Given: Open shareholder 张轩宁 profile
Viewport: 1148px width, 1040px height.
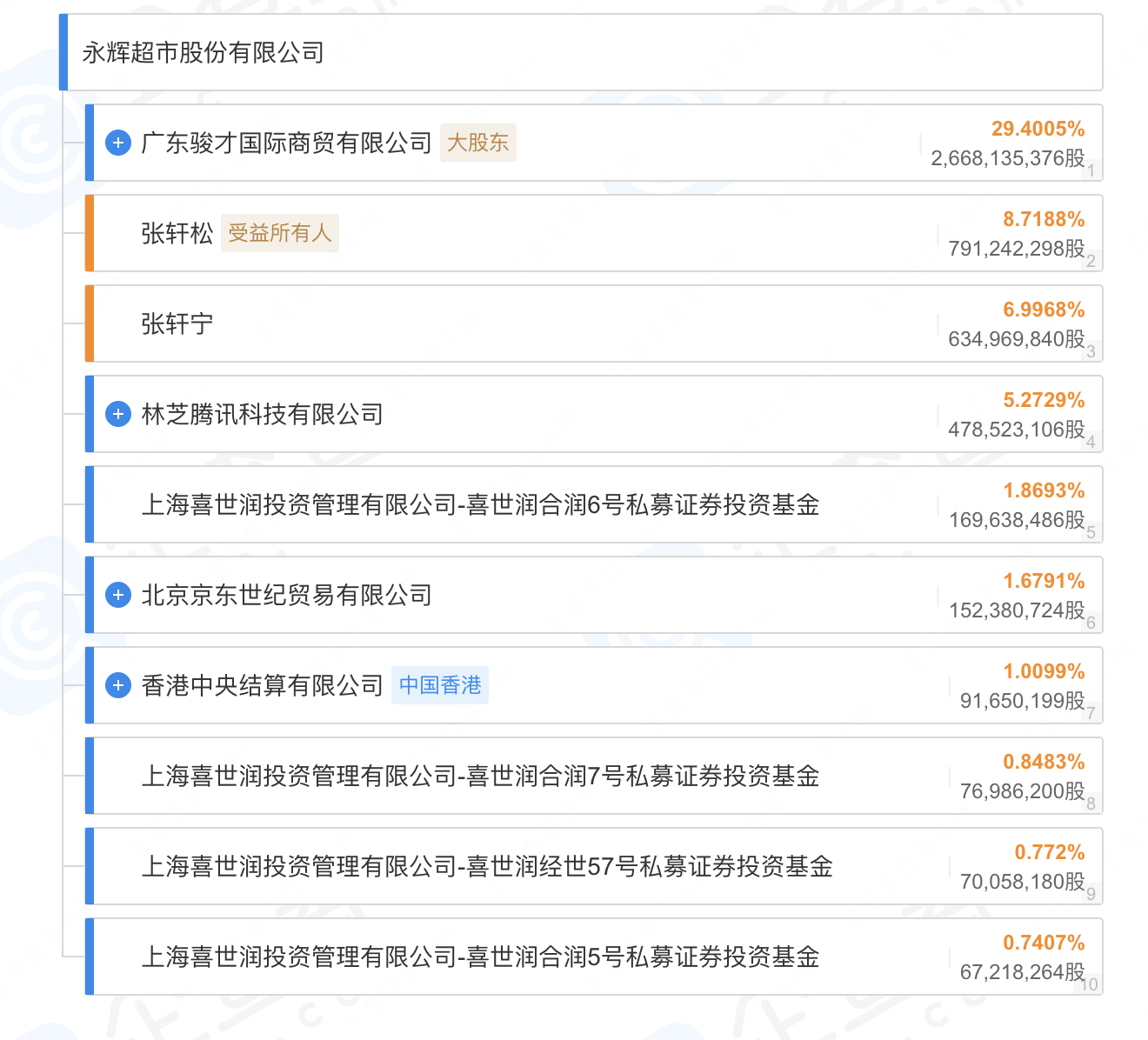Looking at the screenshot, I should 177,323.
